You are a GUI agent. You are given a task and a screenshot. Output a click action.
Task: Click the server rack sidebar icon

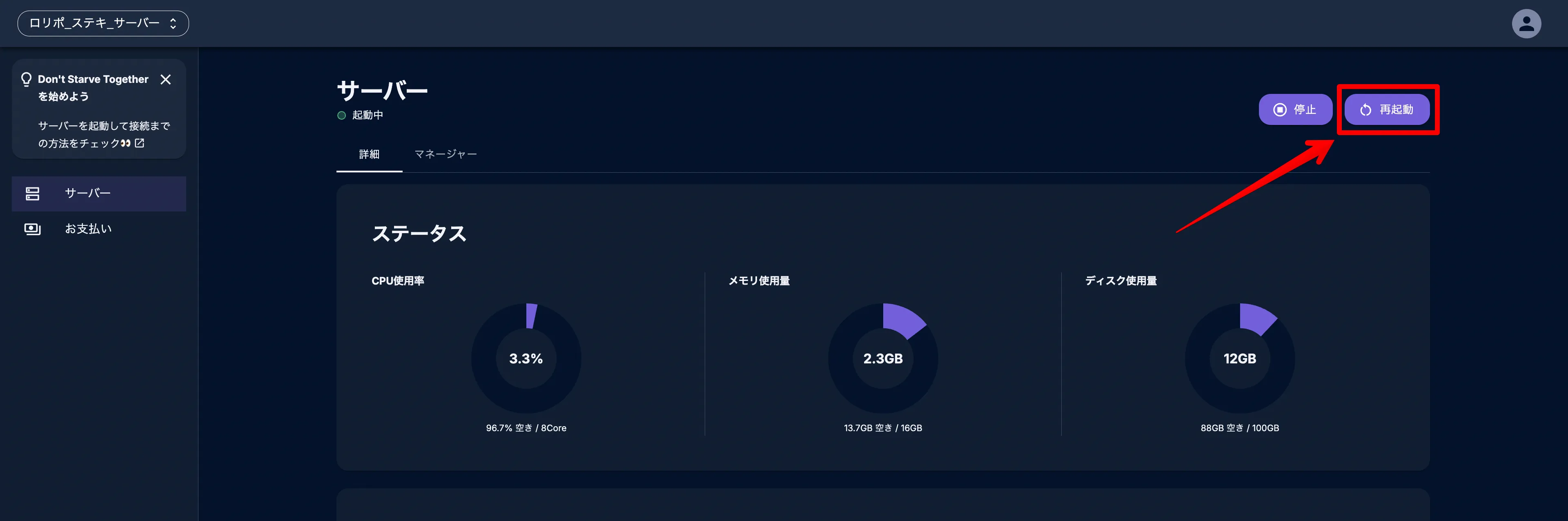click(x=32, y=194)
